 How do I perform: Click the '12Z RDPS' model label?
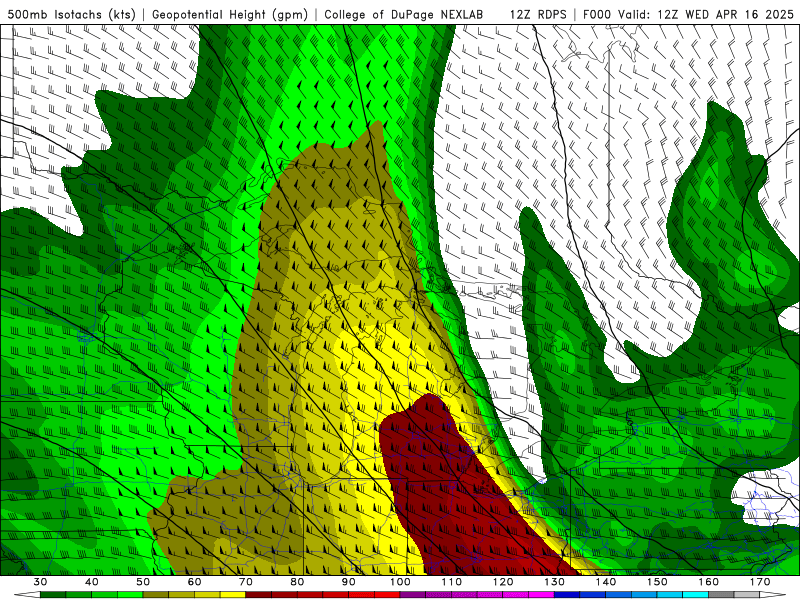[538, 14]
